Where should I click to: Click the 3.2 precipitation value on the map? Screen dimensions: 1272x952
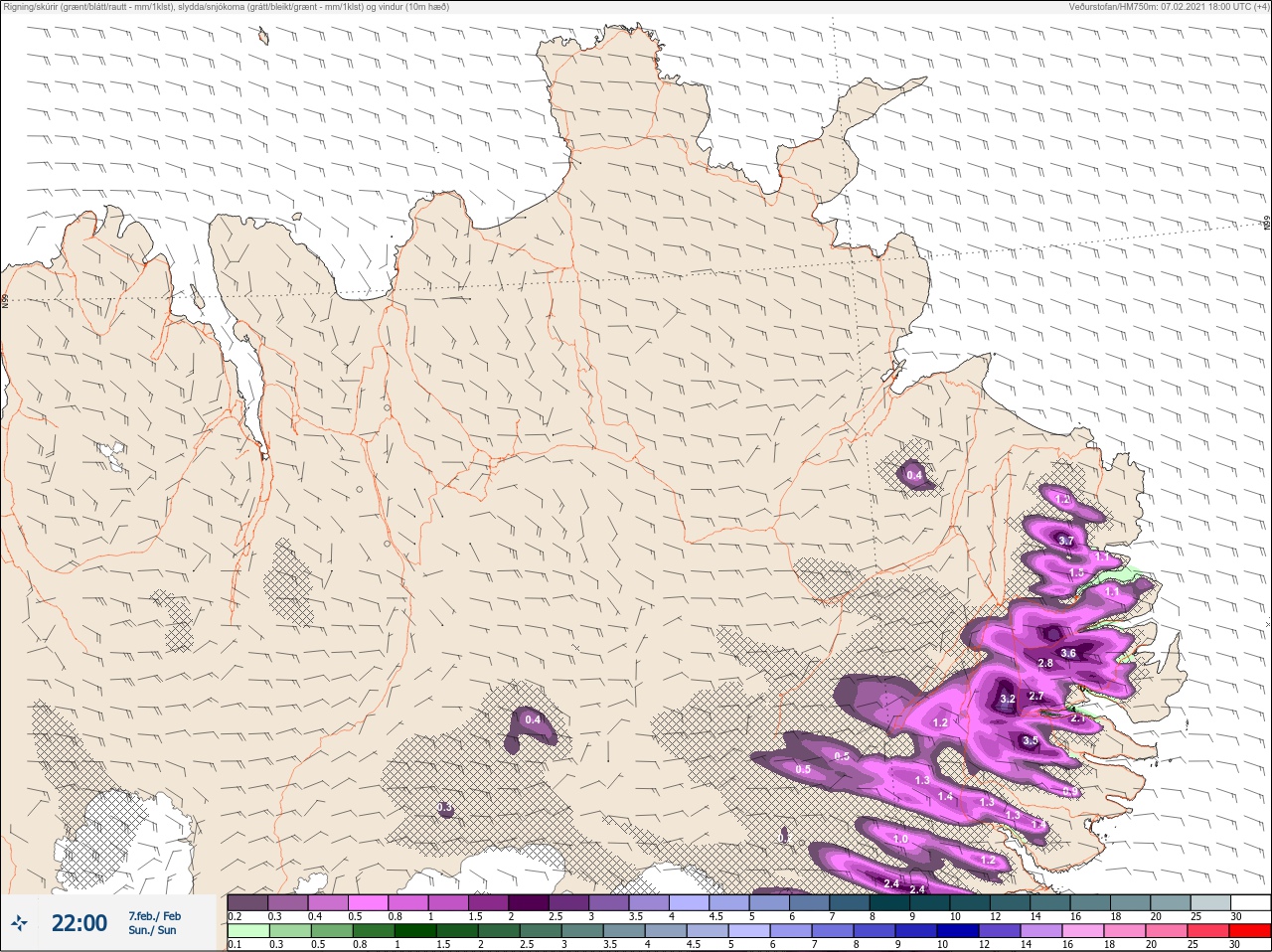[1007, 699]
